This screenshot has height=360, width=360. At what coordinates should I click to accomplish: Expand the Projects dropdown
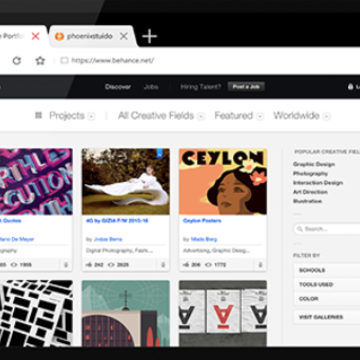pyautogui.click(x=91, y=116)
